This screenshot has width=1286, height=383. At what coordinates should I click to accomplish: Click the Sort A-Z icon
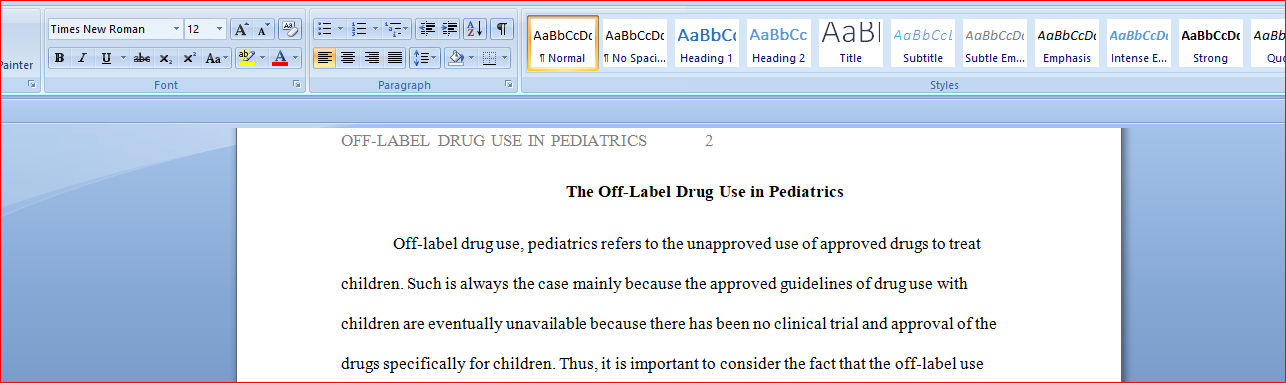click(475, 29)
